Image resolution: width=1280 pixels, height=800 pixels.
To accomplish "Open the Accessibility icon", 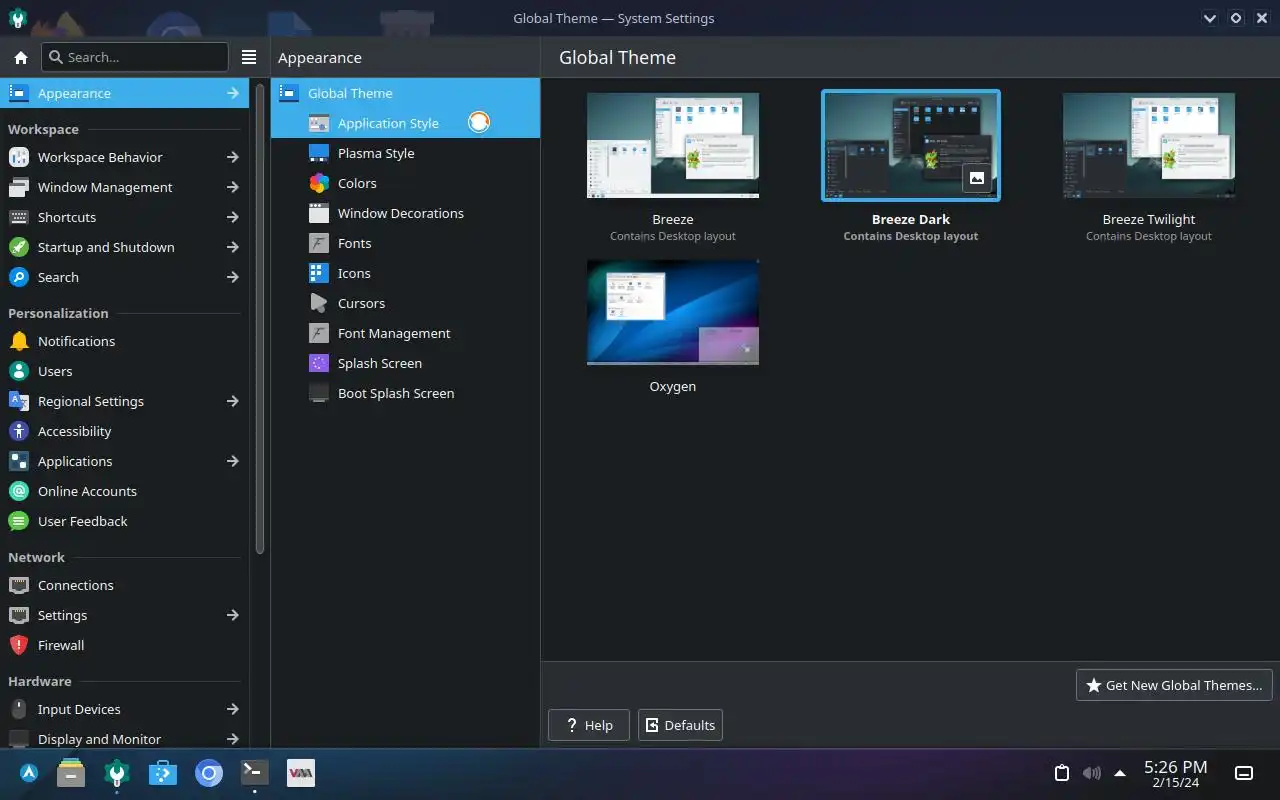I will tap(19, 431).
